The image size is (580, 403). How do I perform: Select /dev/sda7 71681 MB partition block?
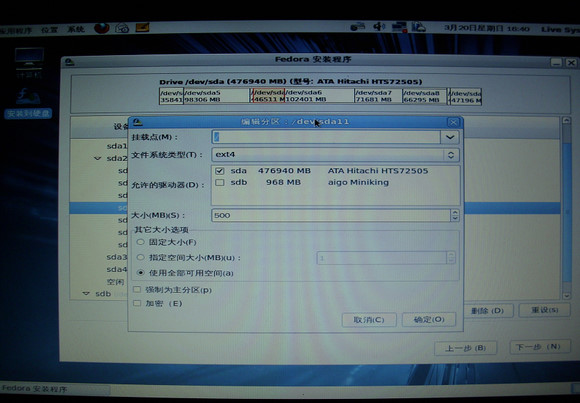pos(378,96)
